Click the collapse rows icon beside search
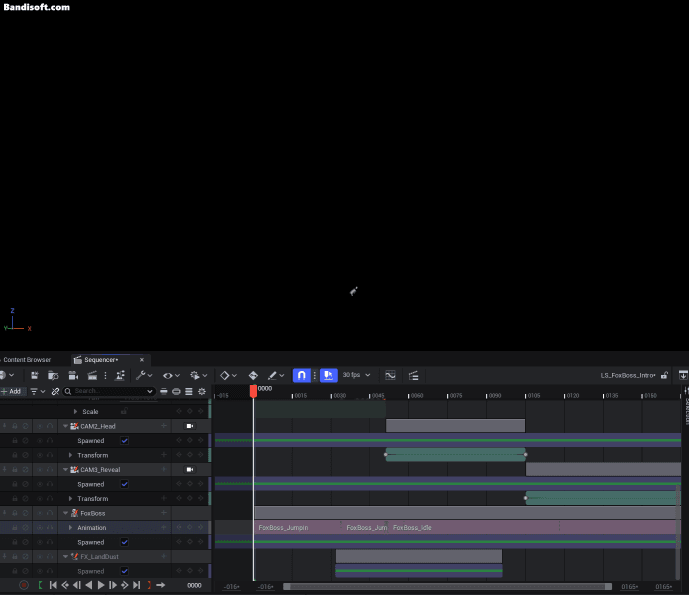 tap(163, 391)
